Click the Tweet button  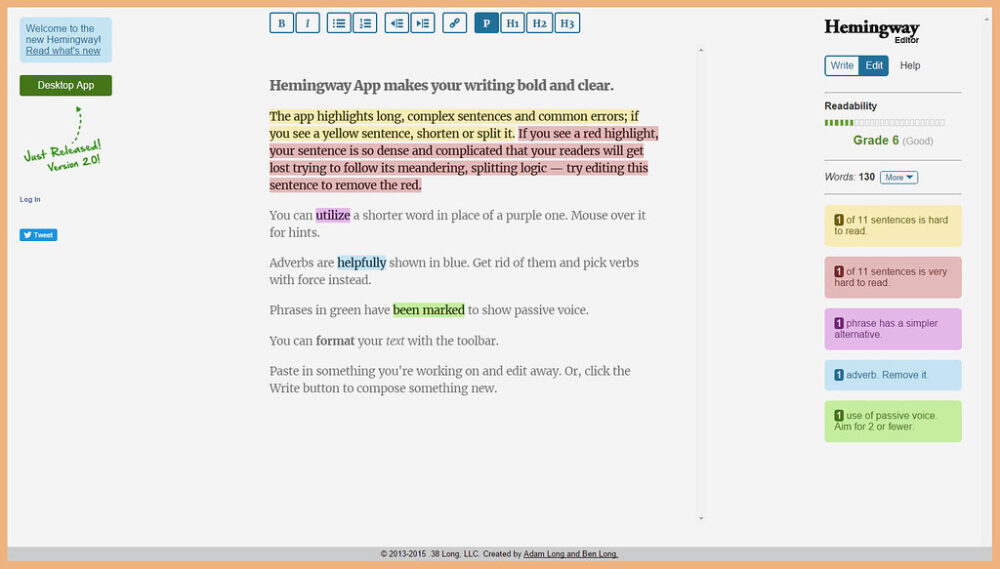(38, 235)
